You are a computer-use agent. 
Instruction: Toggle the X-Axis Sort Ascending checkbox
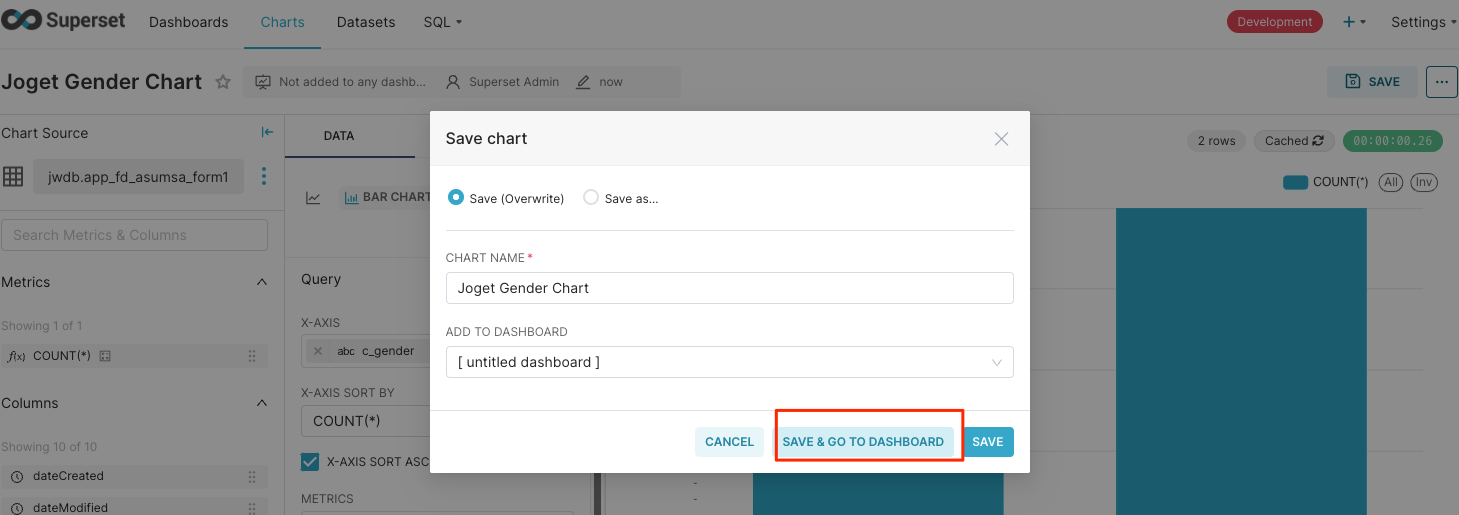pyautogui.click(x=310, y=462)
